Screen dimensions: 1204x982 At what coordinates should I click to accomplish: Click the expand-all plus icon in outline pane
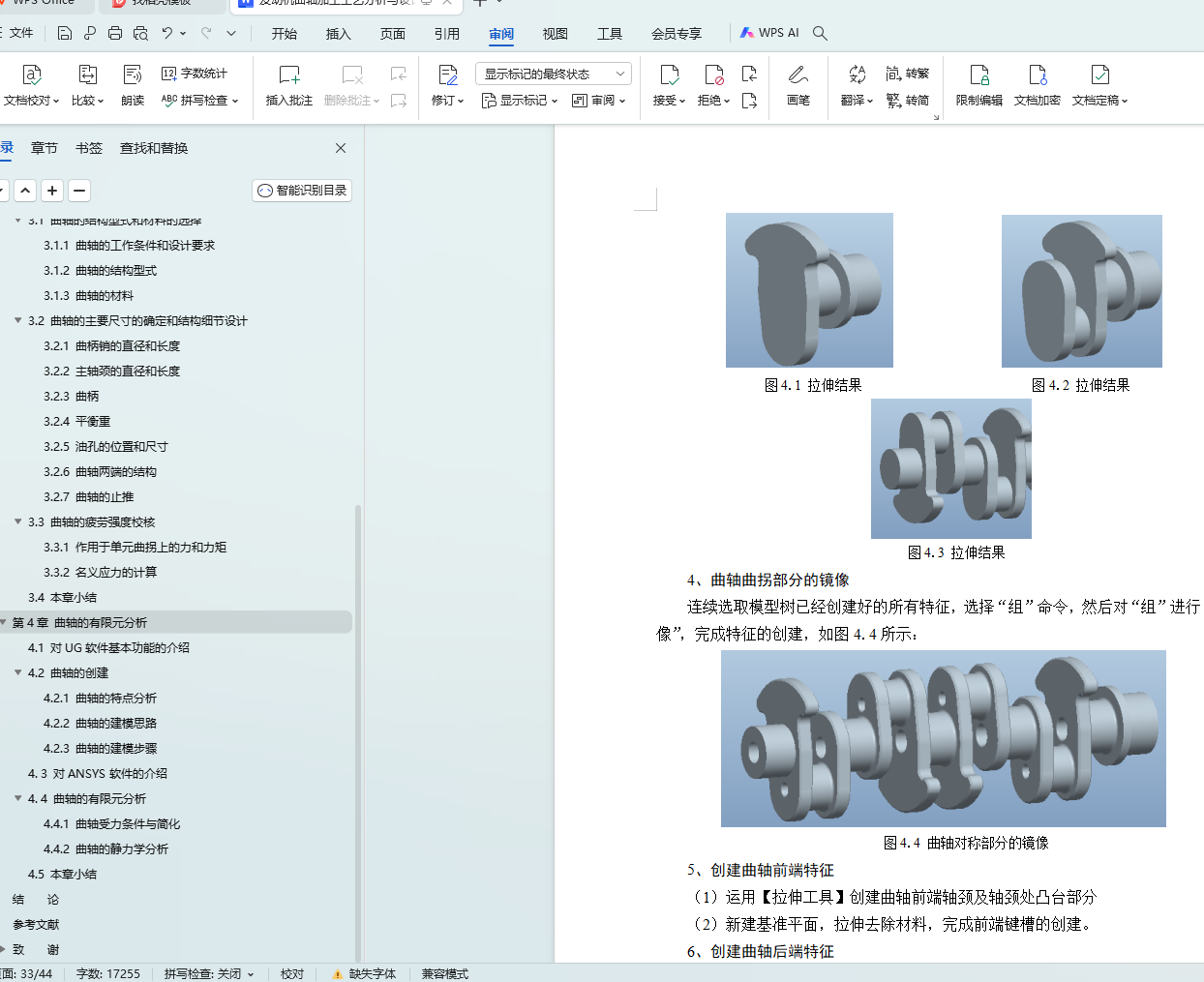coord(52,191)
